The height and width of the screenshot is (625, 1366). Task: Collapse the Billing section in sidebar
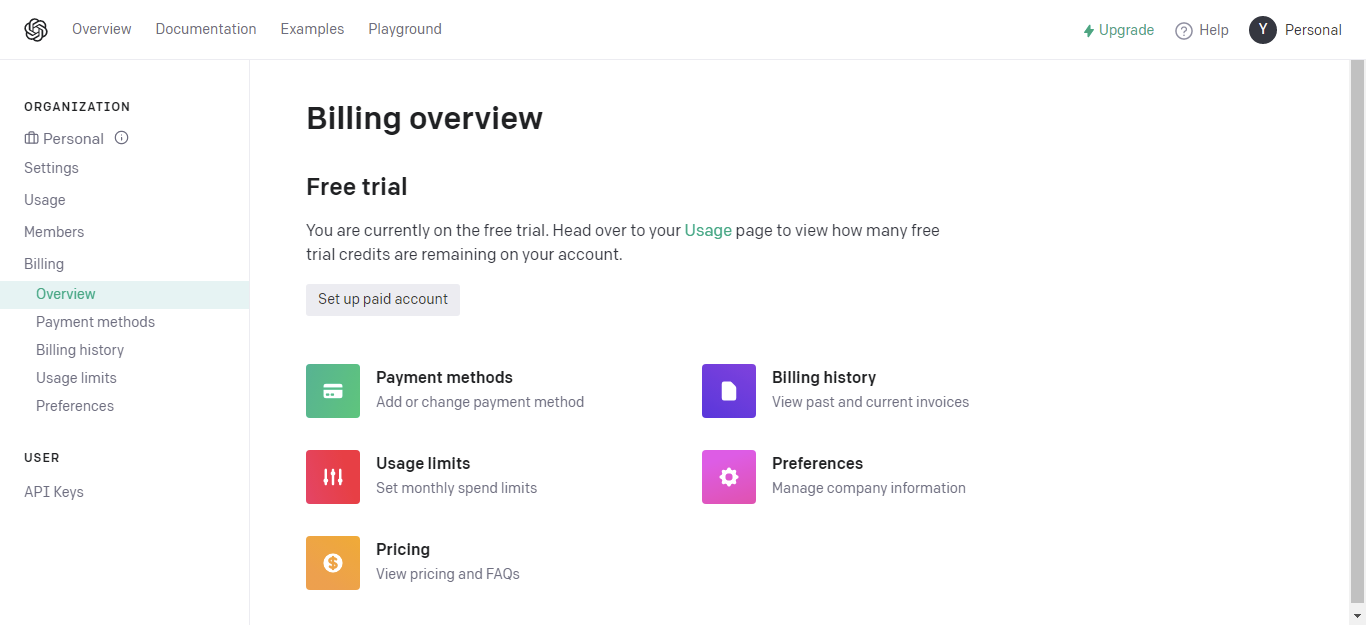tap(44, 264)
